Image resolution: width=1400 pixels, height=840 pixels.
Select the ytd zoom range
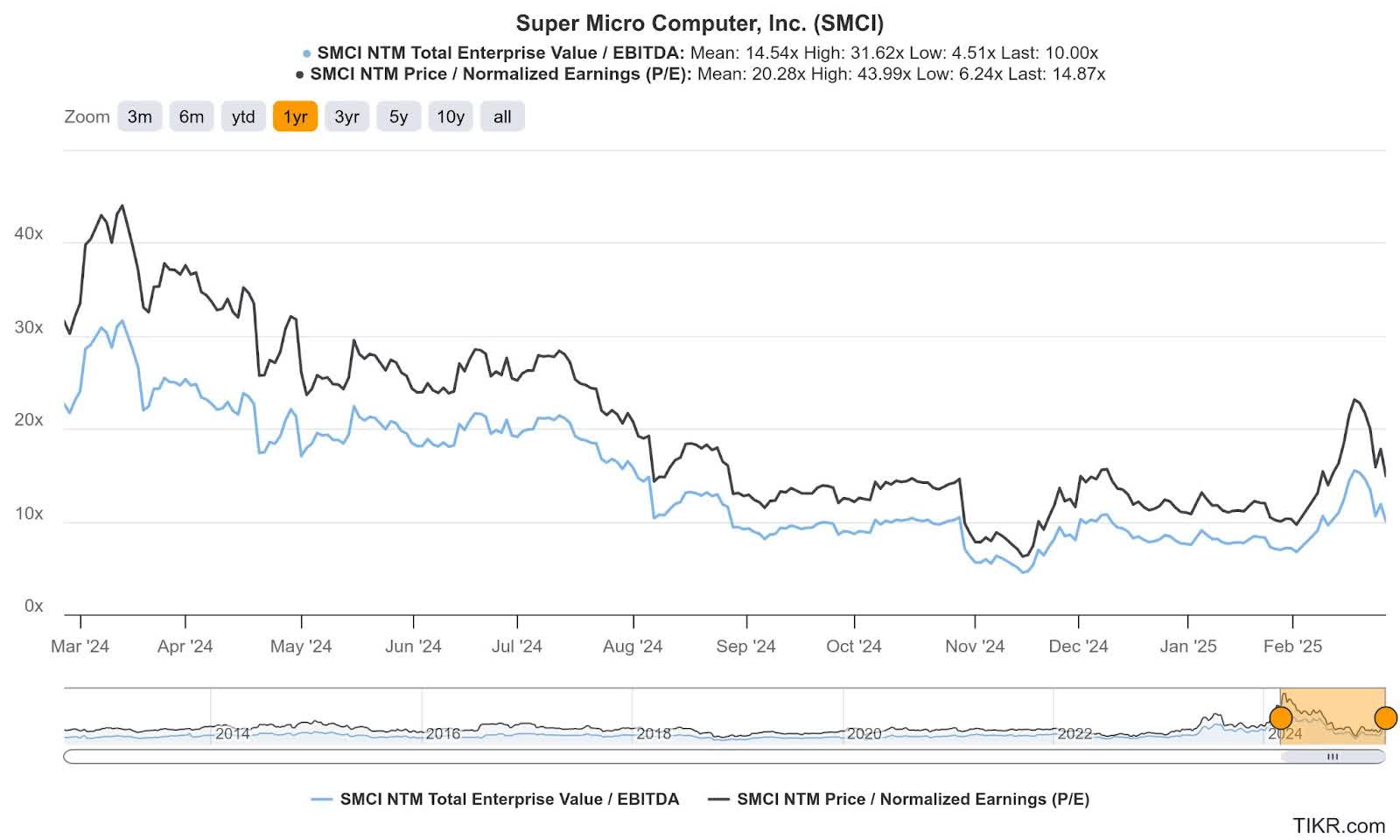click(243, 115)
